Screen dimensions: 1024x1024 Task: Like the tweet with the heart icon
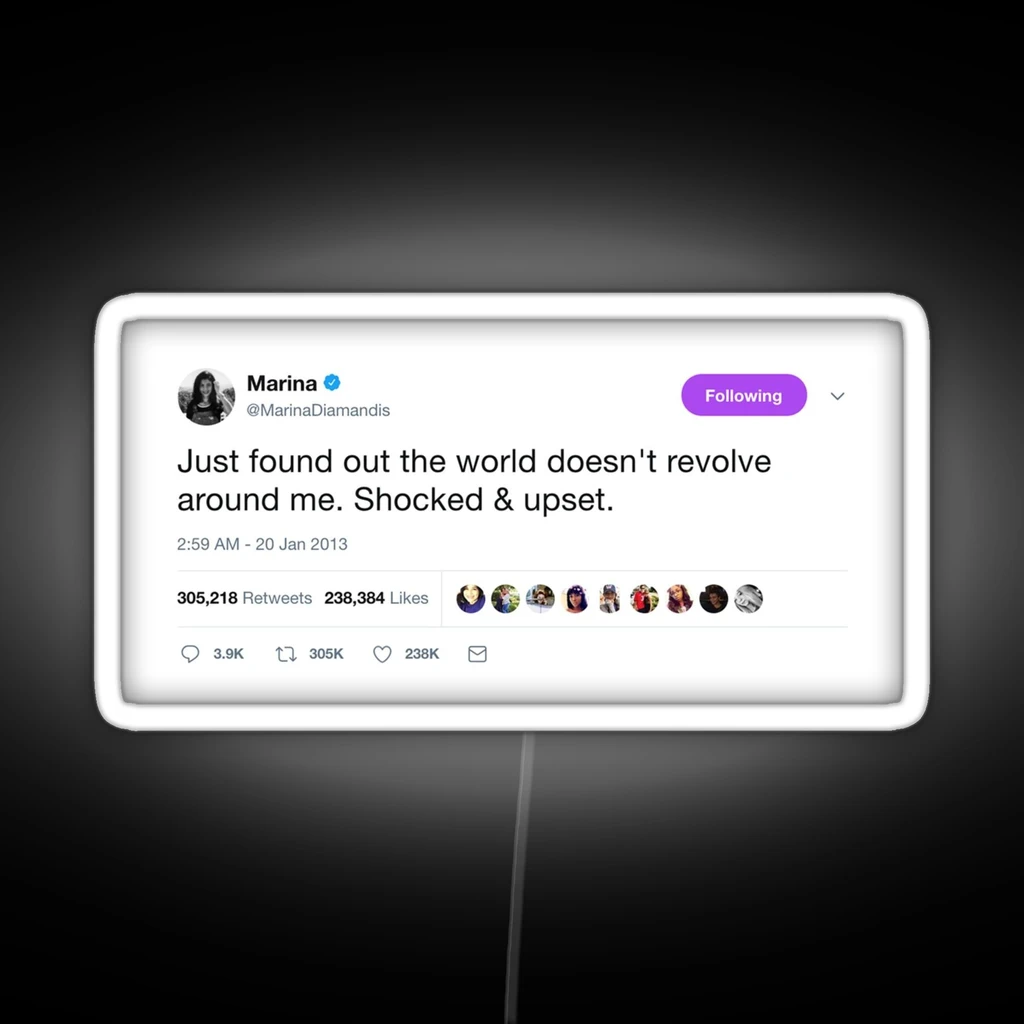click(x=382, y=654)
